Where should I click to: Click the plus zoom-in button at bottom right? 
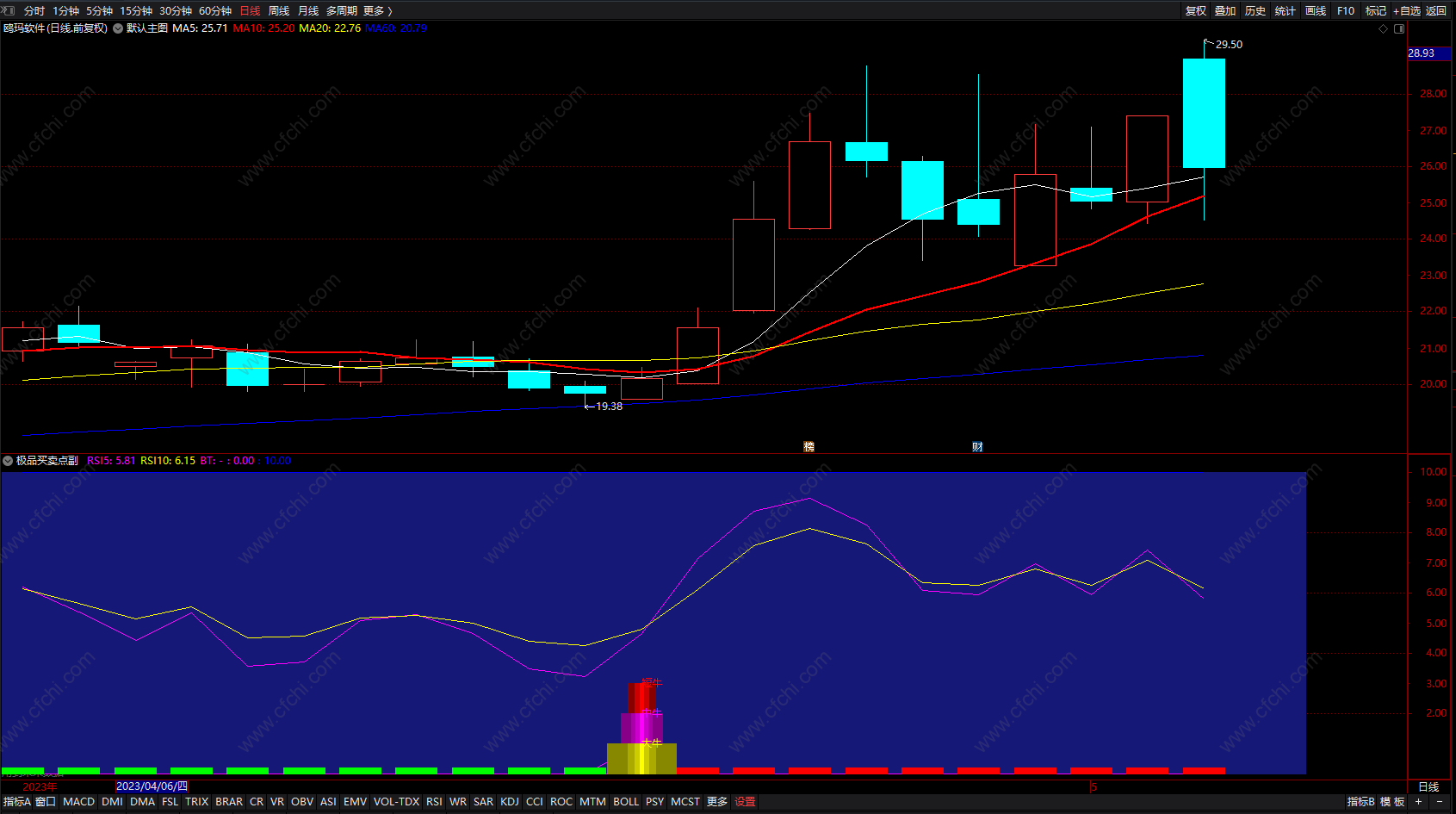pyautogui.click(x=1418, y=802)
